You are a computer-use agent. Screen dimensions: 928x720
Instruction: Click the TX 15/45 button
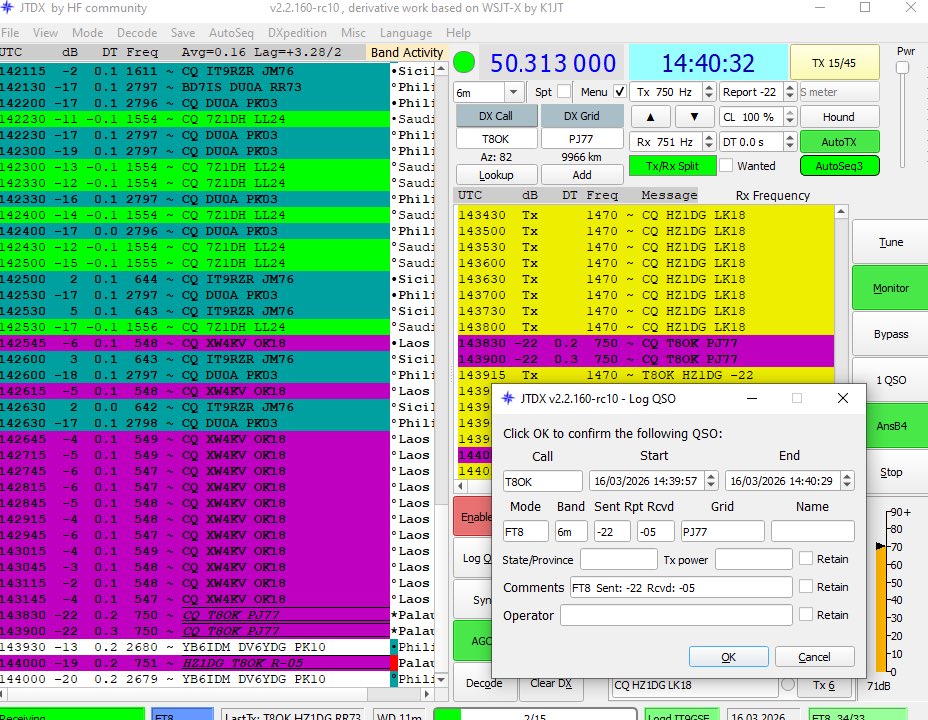(x=834, y=63)
